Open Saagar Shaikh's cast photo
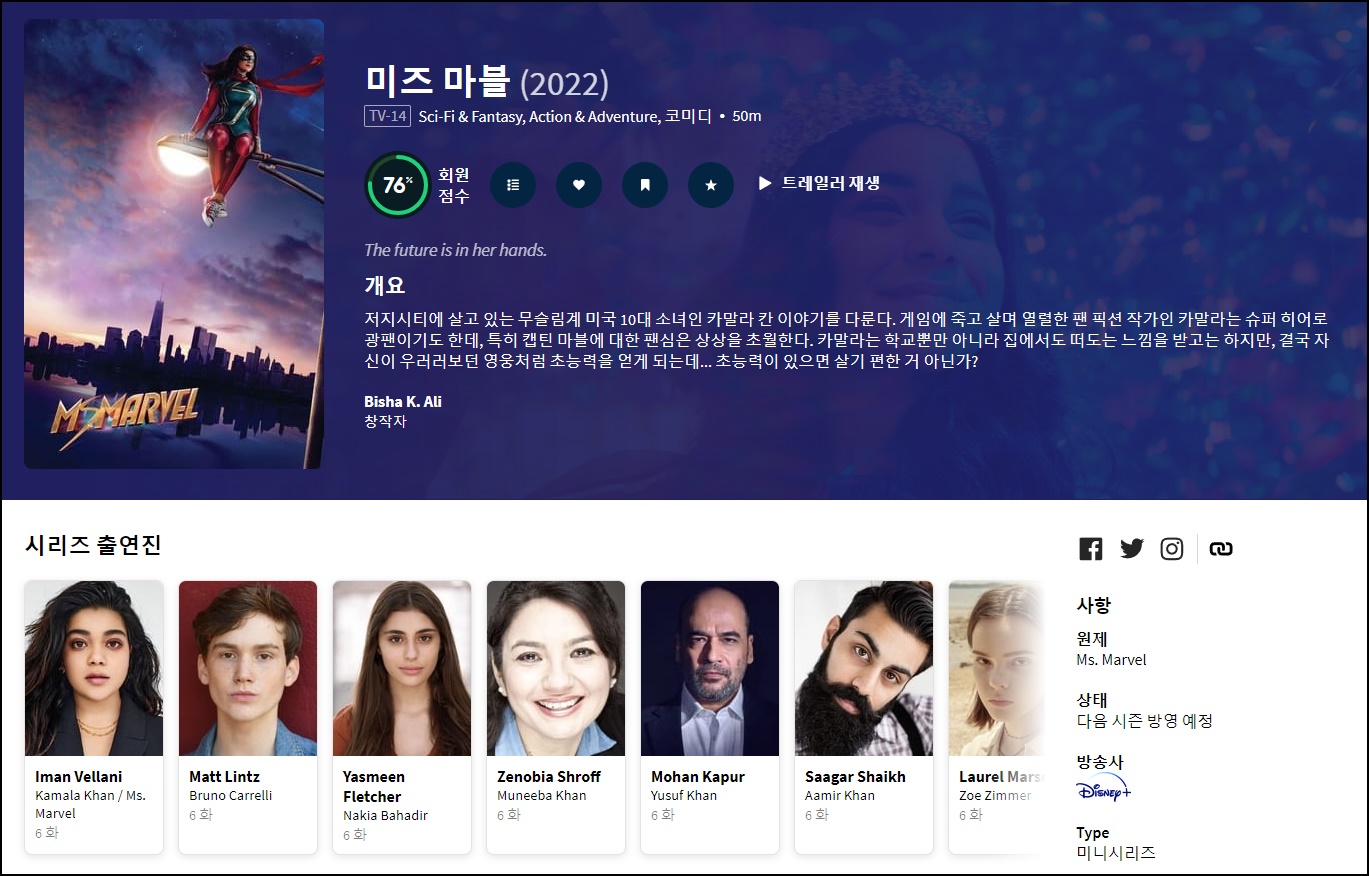This screenshot has width=1369, height=876. point(864,668)
